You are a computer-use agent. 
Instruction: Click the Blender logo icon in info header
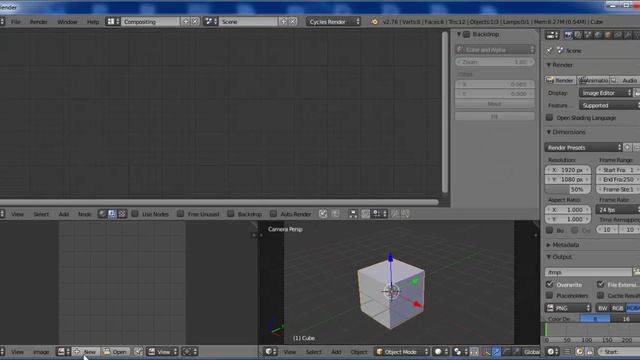375,22
